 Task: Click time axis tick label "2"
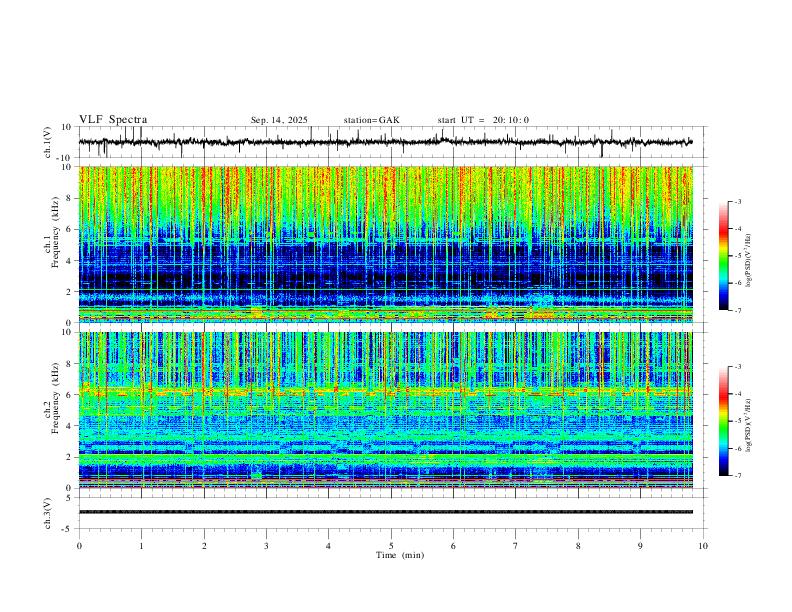click(x=204, y=546)
